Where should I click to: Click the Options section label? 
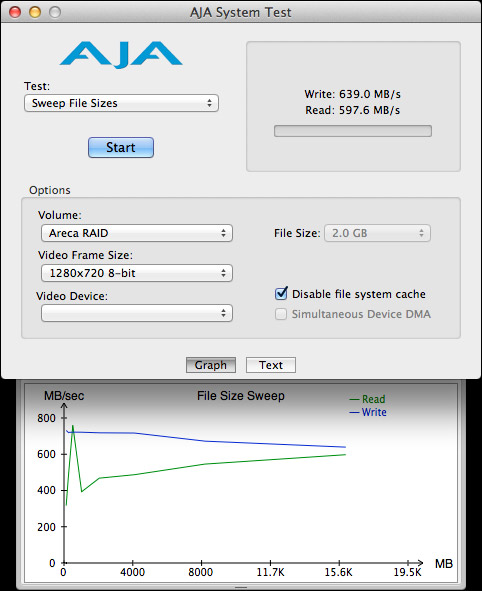click(50, 190)
